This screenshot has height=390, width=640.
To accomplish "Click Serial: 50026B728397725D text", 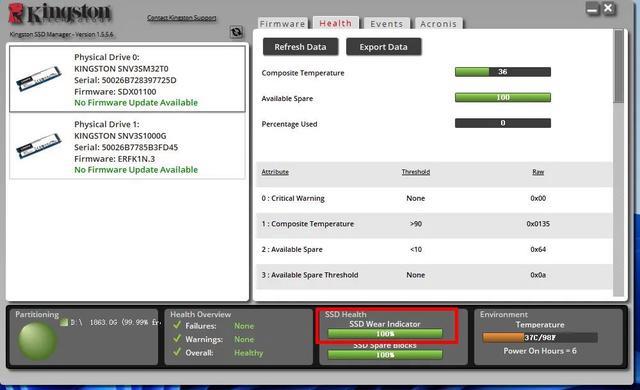I will pyautogui.click(x=125, y=80).
